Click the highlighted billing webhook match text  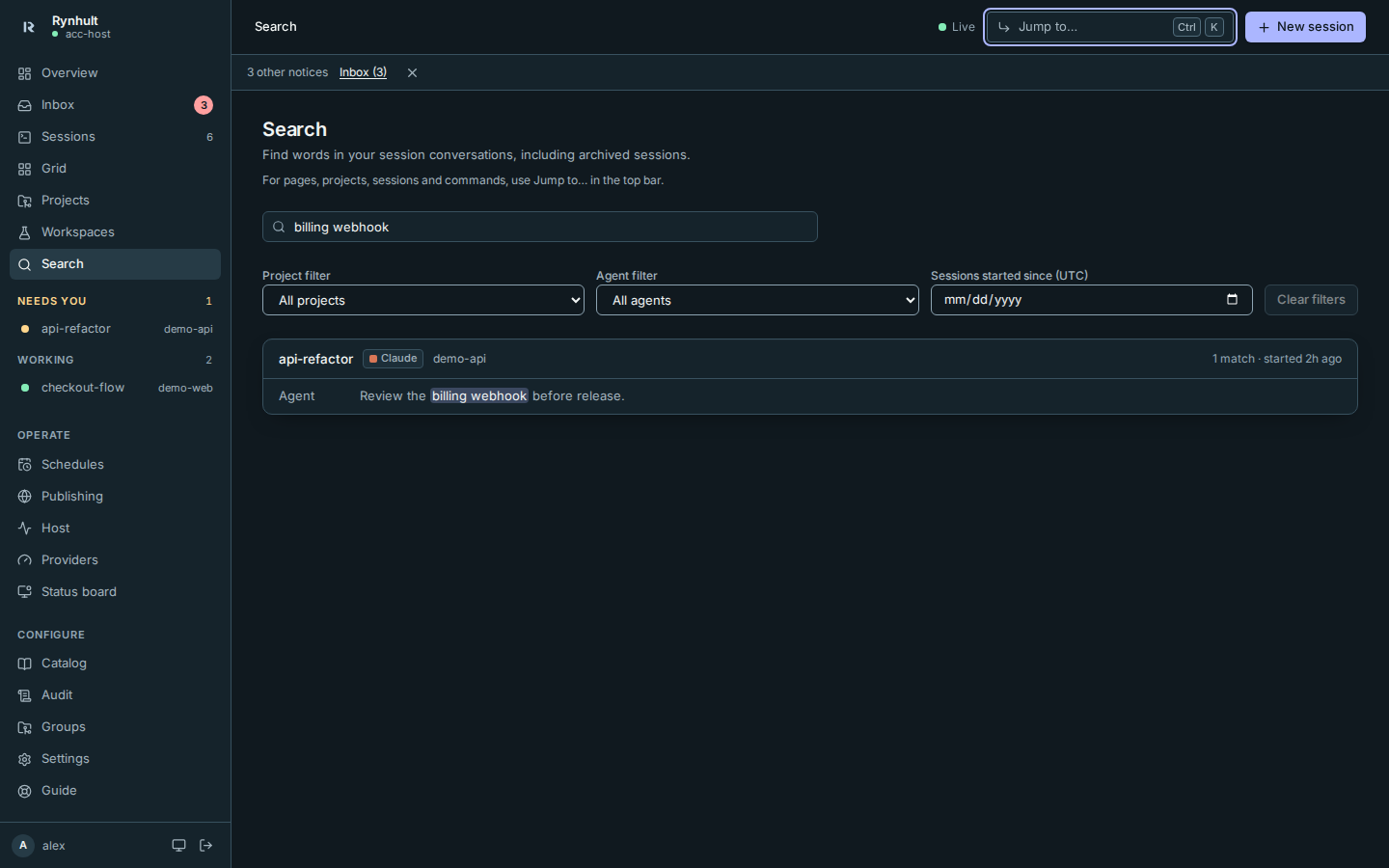coord(479,396)
